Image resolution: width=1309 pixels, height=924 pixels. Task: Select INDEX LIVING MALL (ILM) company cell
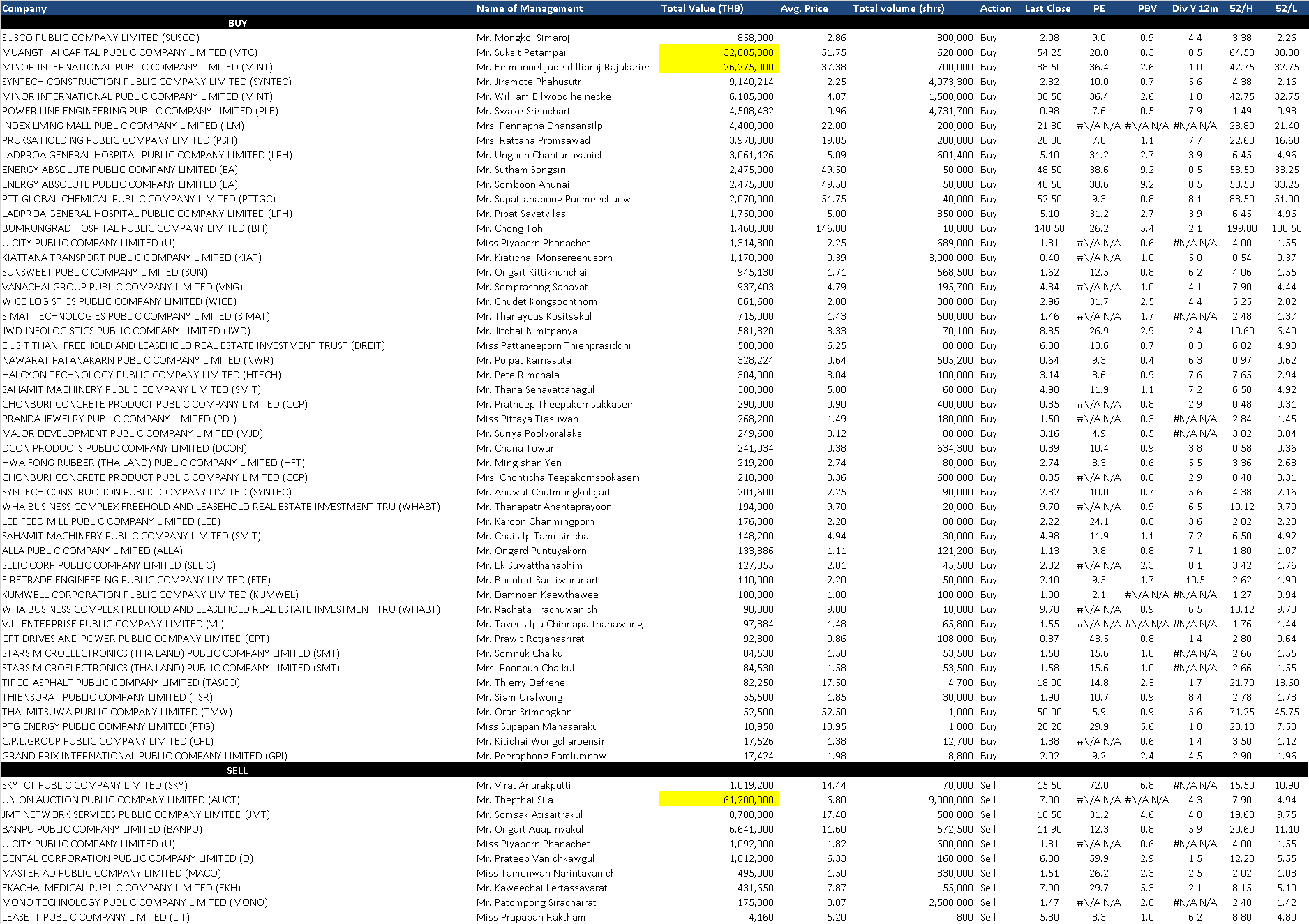click(123, 126)
